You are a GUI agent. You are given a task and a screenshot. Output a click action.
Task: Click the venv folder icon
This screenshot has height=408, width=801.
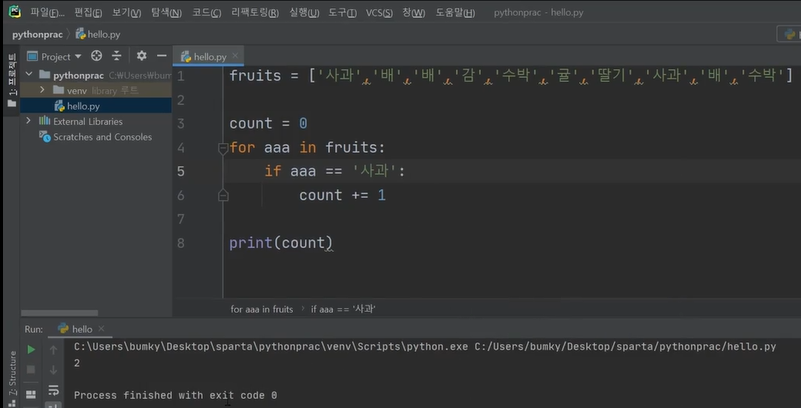point(58,90)
